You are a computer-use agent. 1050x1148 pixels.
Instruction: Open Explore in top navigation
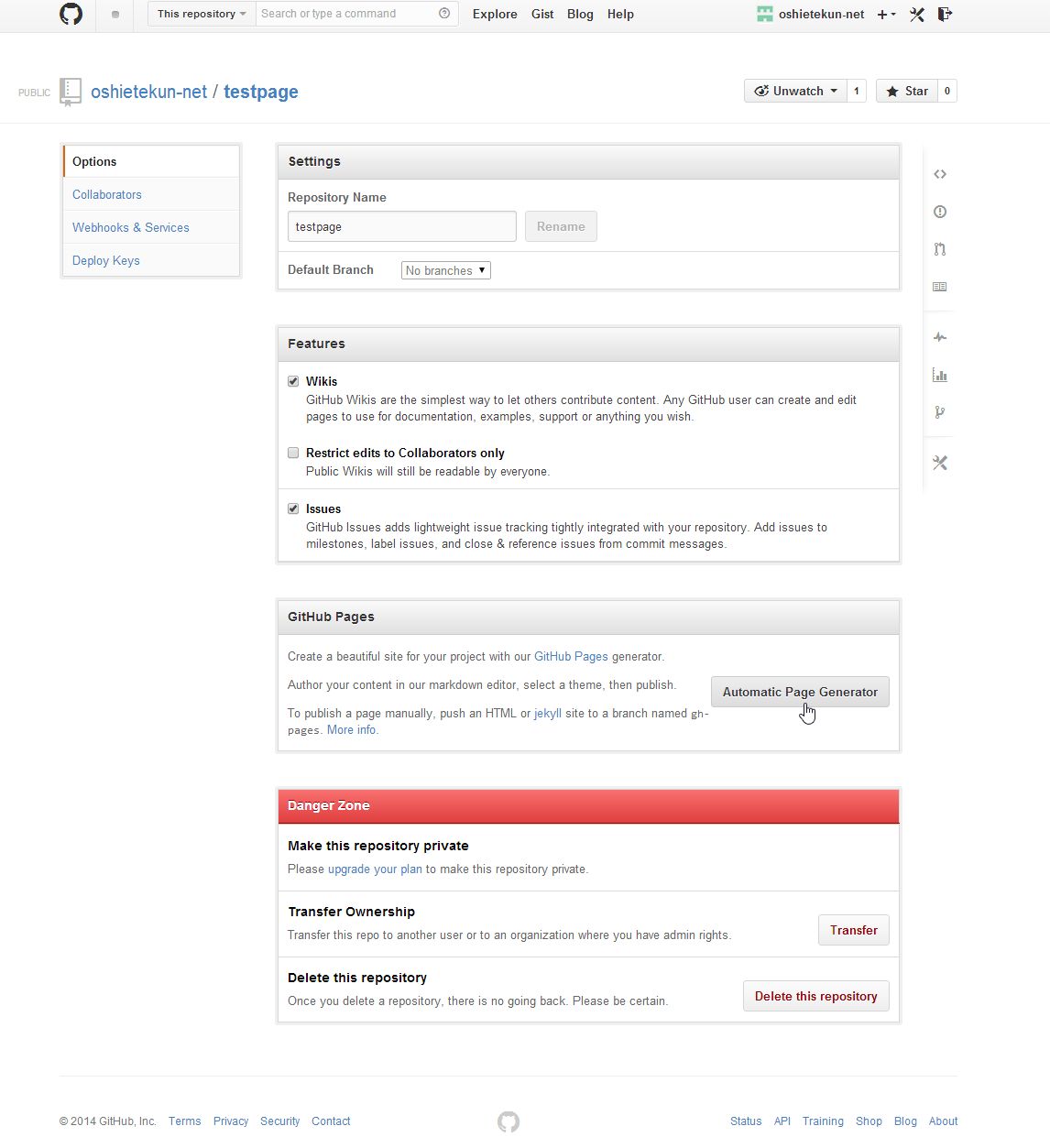(495, 14)
